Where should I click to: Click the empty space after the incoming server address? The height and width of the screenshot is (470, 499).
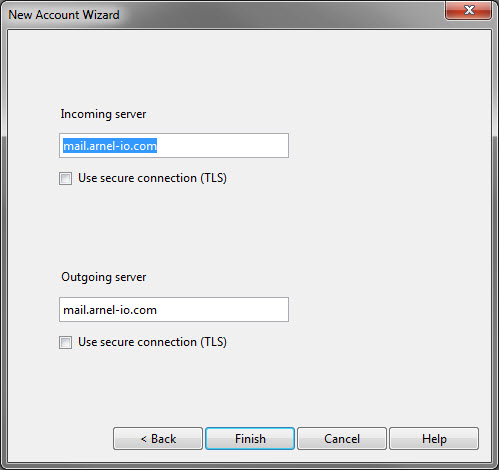tap(222, 146)
